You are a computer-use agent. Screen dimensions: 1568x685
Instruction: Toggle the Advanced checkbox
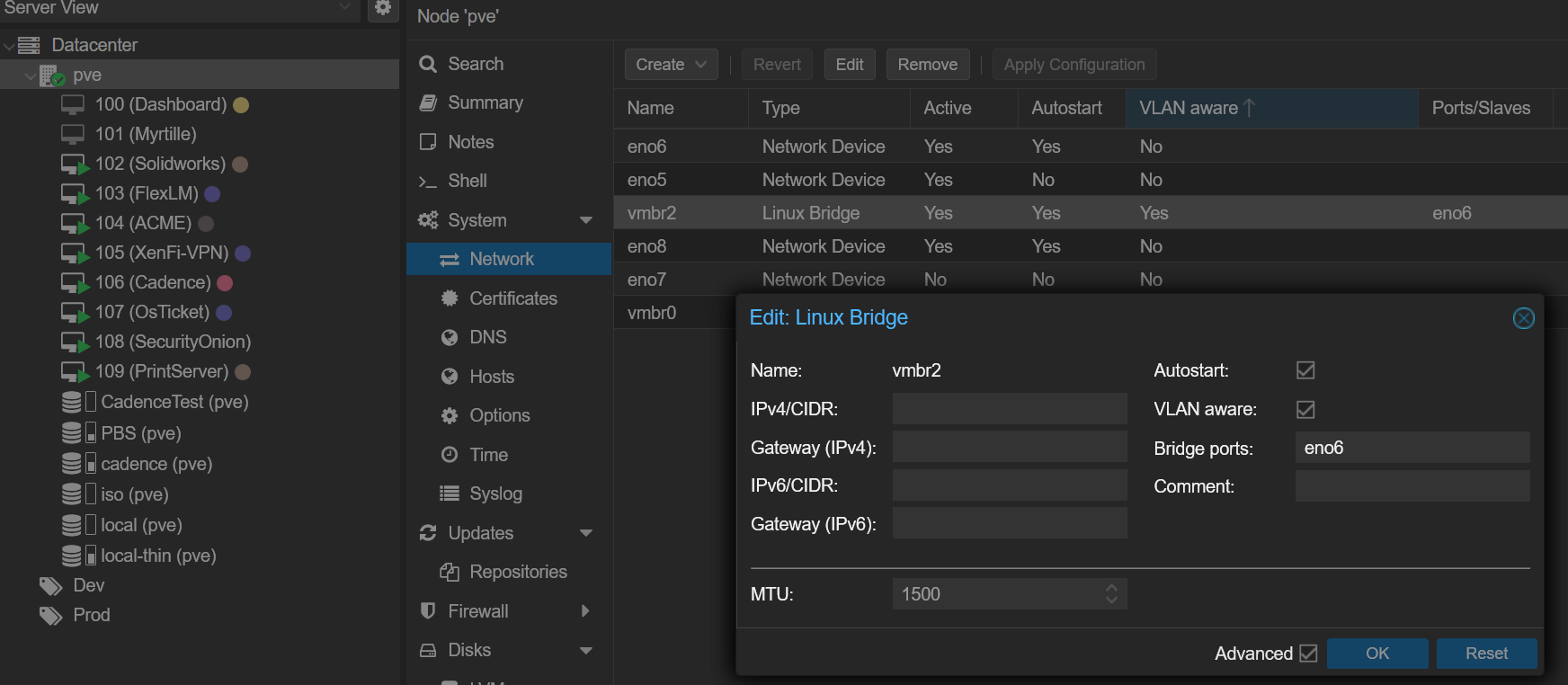[1308, 654]
